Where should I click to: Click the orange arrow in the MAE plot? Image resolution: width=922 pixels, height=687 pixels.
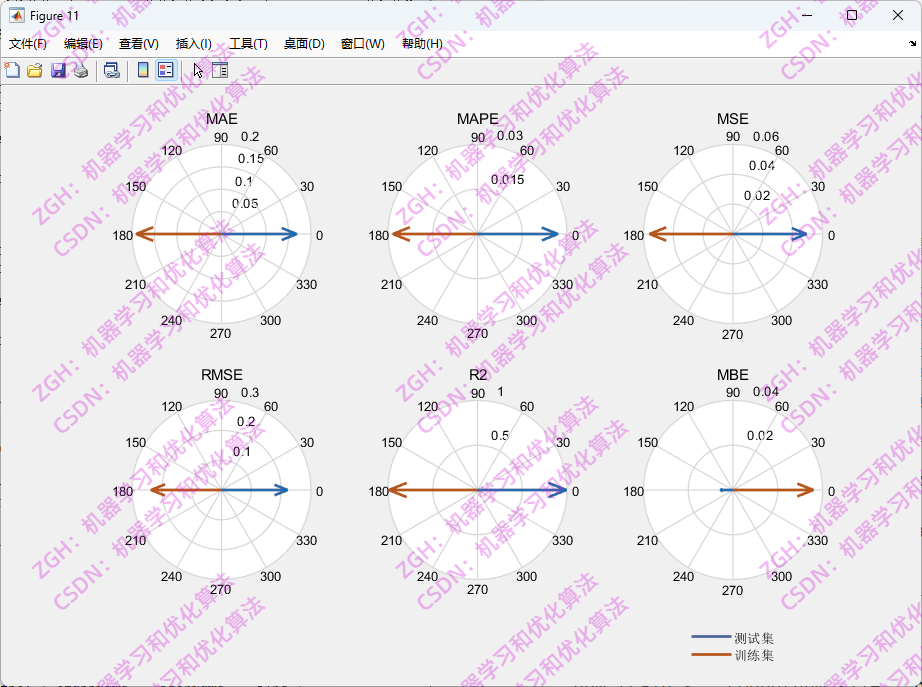178,234
